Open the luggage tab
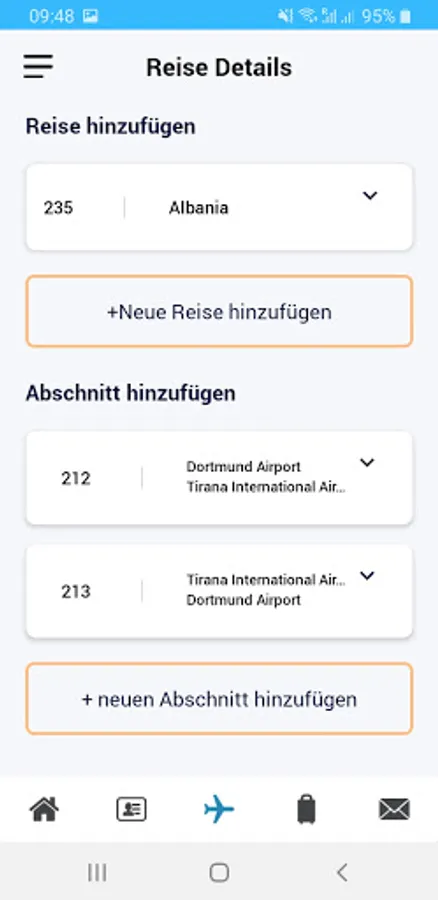Viewport: 438px width, 900px height. [x=307, y=809]
